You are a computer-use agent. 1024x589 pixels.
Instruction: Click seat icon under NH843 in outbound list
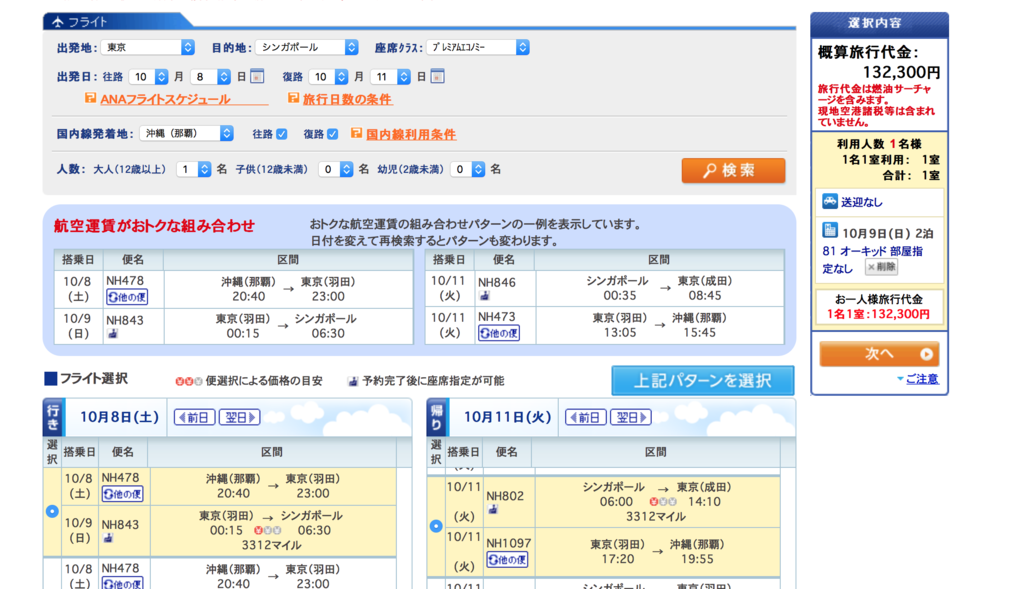(108, 538)
